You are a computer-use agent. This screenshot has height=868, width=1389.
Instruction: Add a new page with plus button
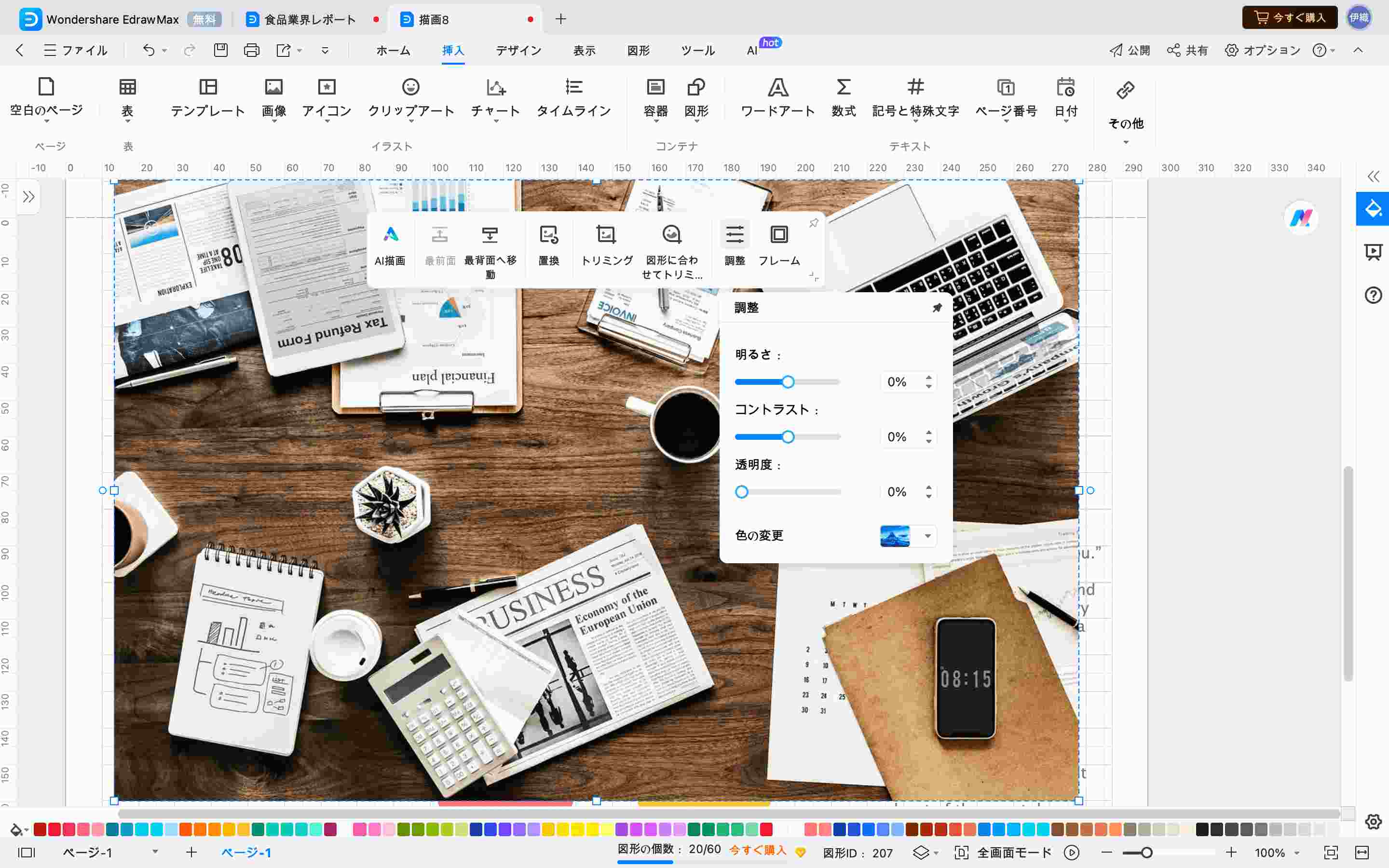click(x=191, y=853)
